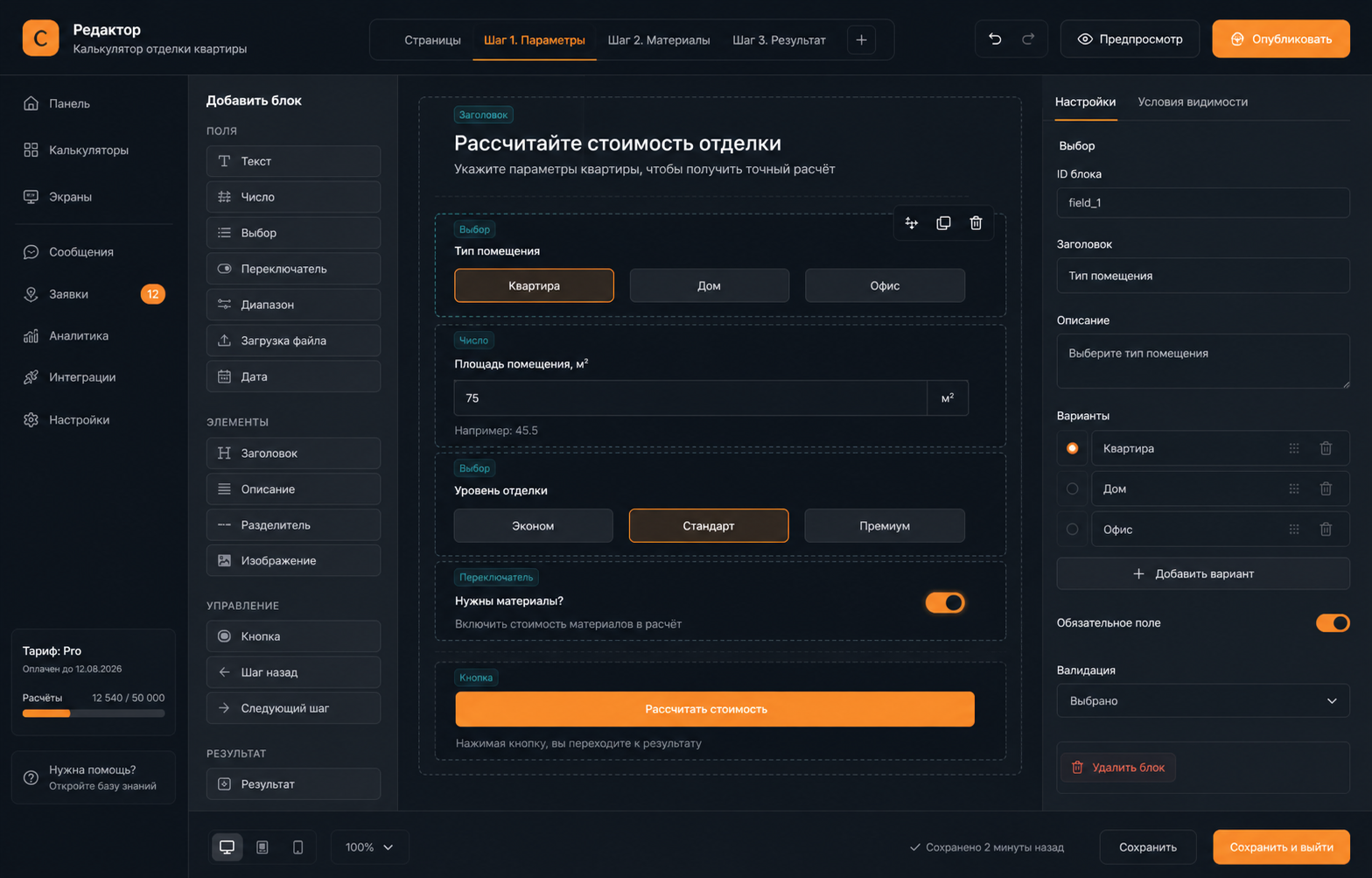
Task: Open the Настройки tab in right panel
Action: pos(1085,102)
